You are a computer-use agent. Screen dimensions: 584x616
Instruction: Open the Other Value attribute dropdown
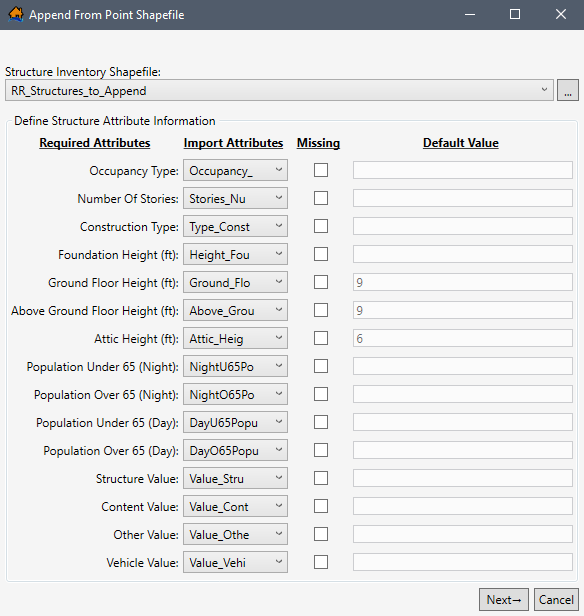pos(235,534)
